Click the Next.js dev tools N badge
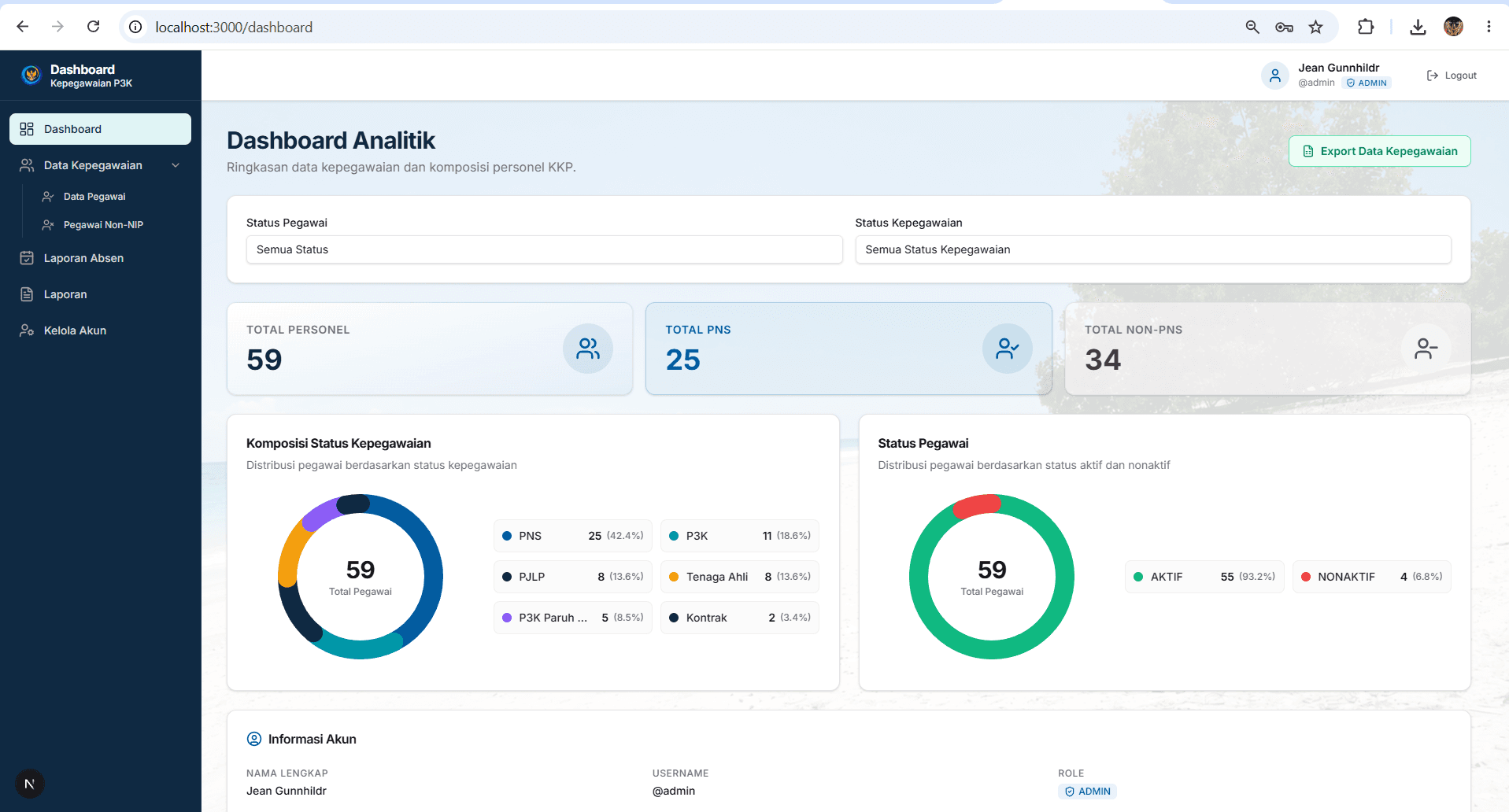Viewport: 1509px width, 812px height. pos(30,784)
